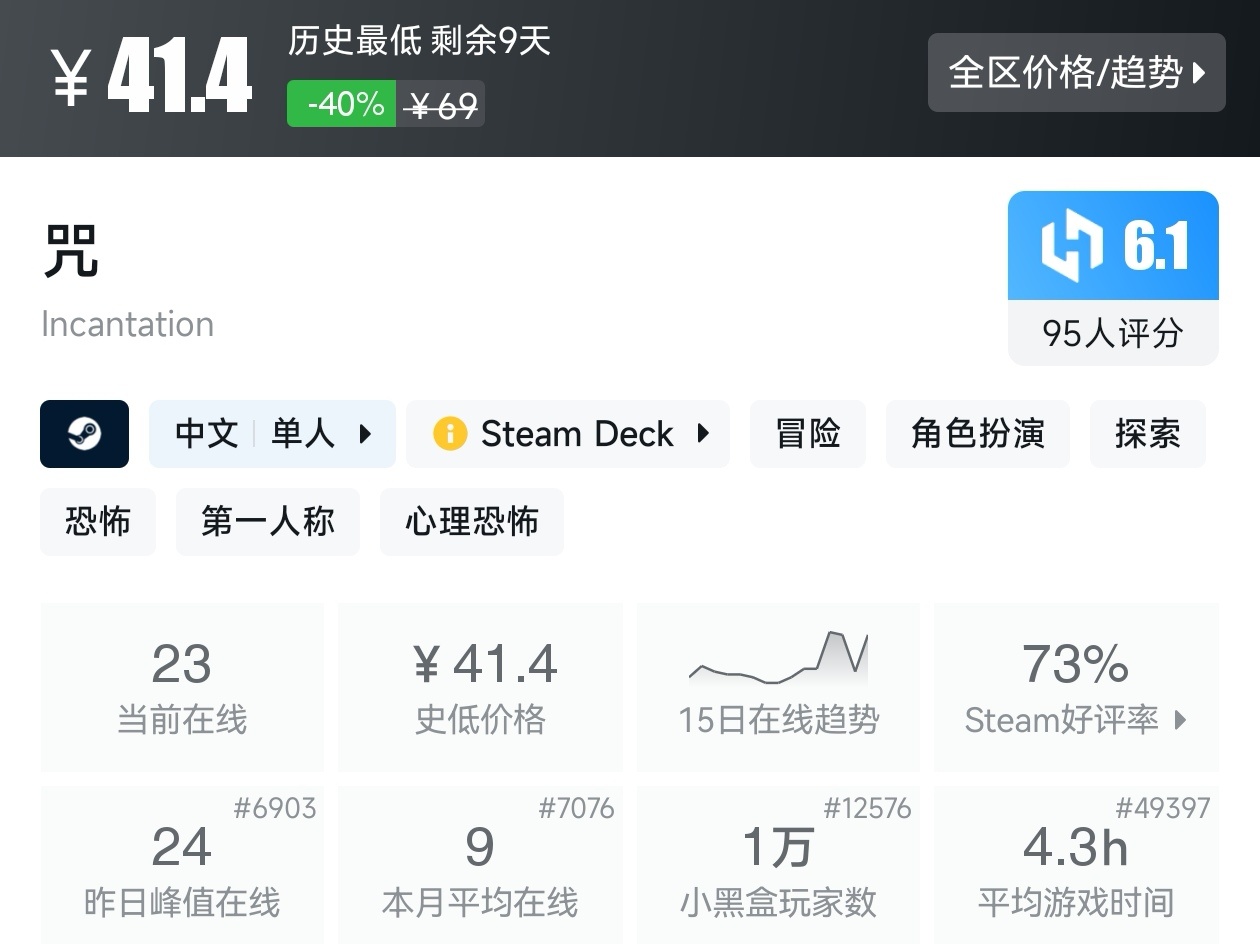Select the 第一人称 tag
The image size is (1260, 944).
[x=267, y=521]
